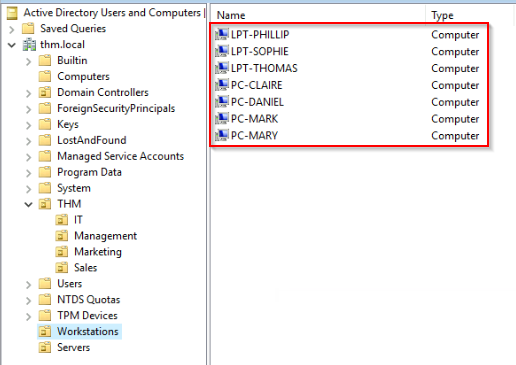Click the PC-MARY computer icon
The image size is (516, 365).
[222, 135]
